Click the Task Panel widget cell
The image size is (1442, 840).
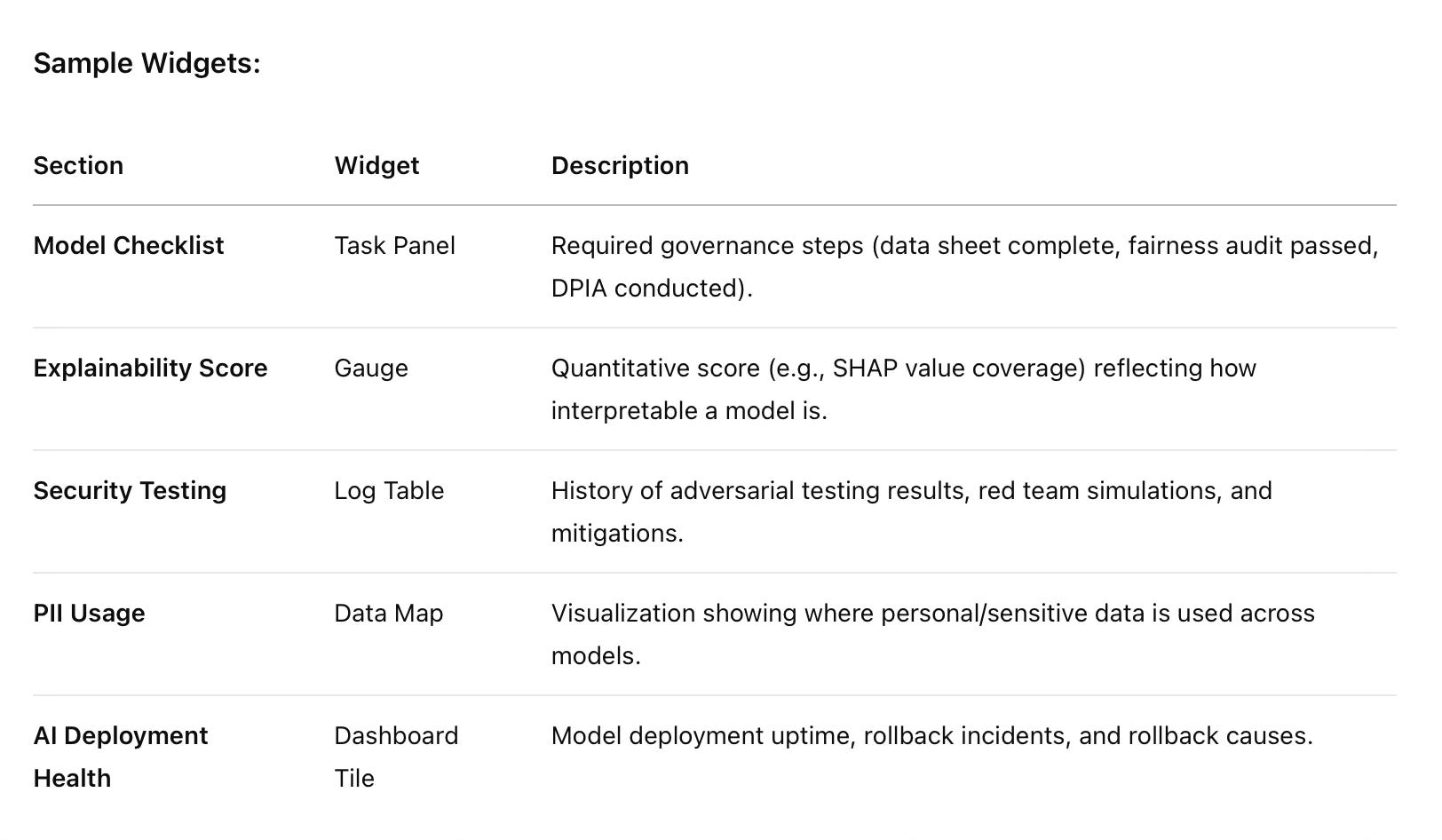[x=394, y=245]
